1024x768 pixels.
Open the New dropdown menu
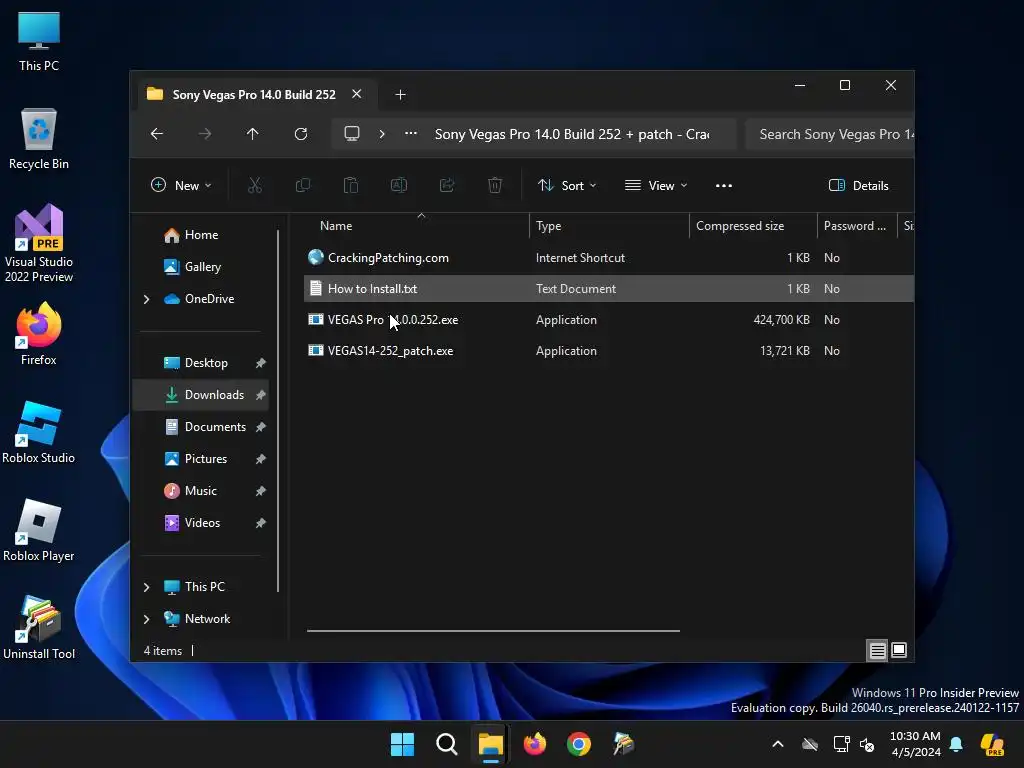[x=181, y=185]
